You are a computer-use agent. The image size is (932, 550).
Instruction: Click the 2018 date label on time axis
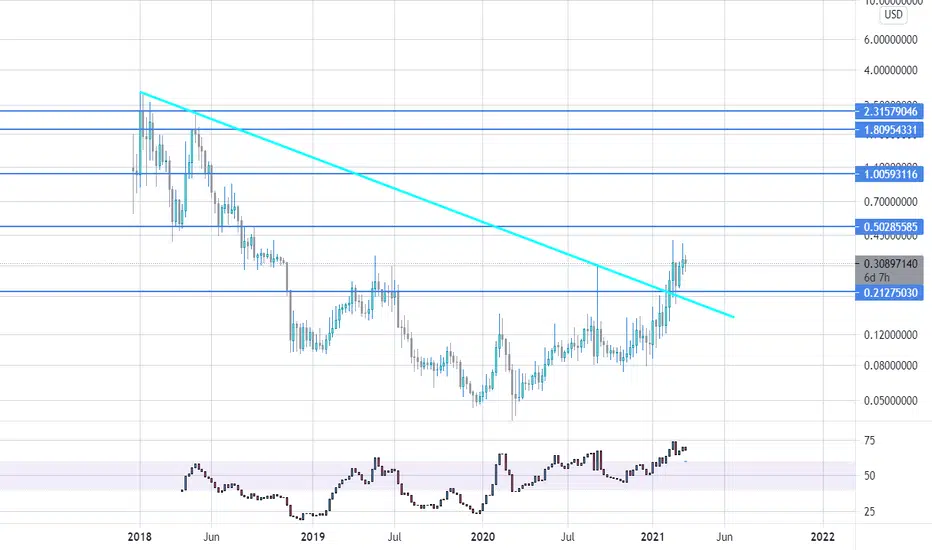tap(140, 537)
